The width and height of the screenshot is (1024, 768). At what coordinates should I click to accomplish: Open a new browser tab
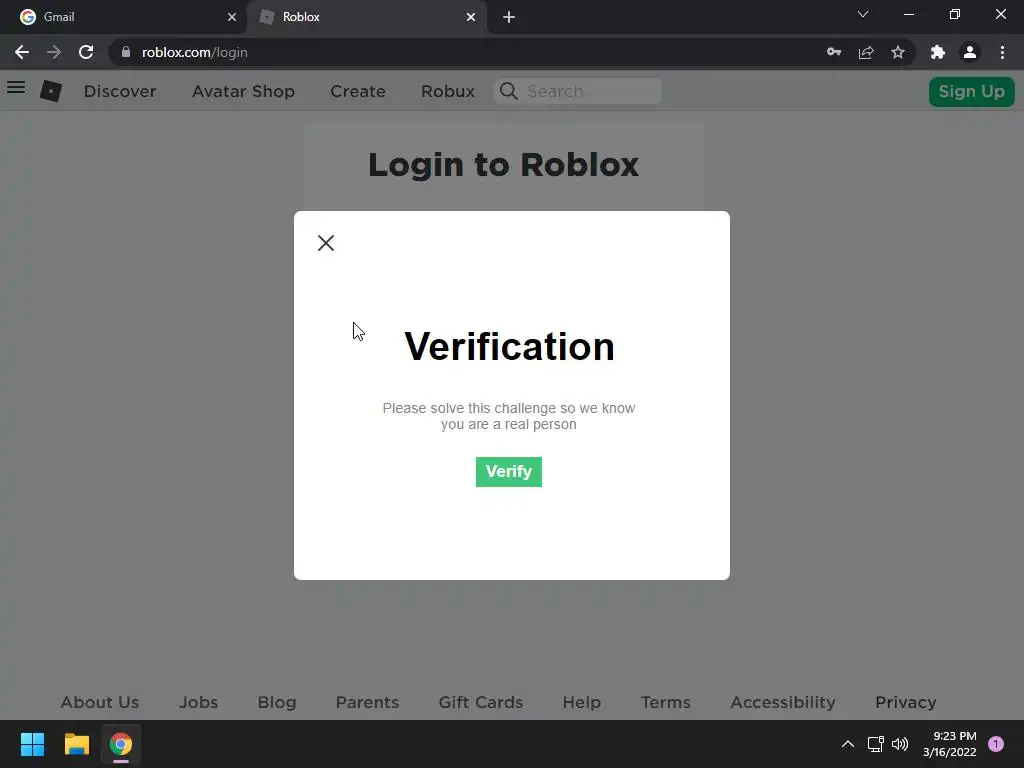(x=509, y=17)
